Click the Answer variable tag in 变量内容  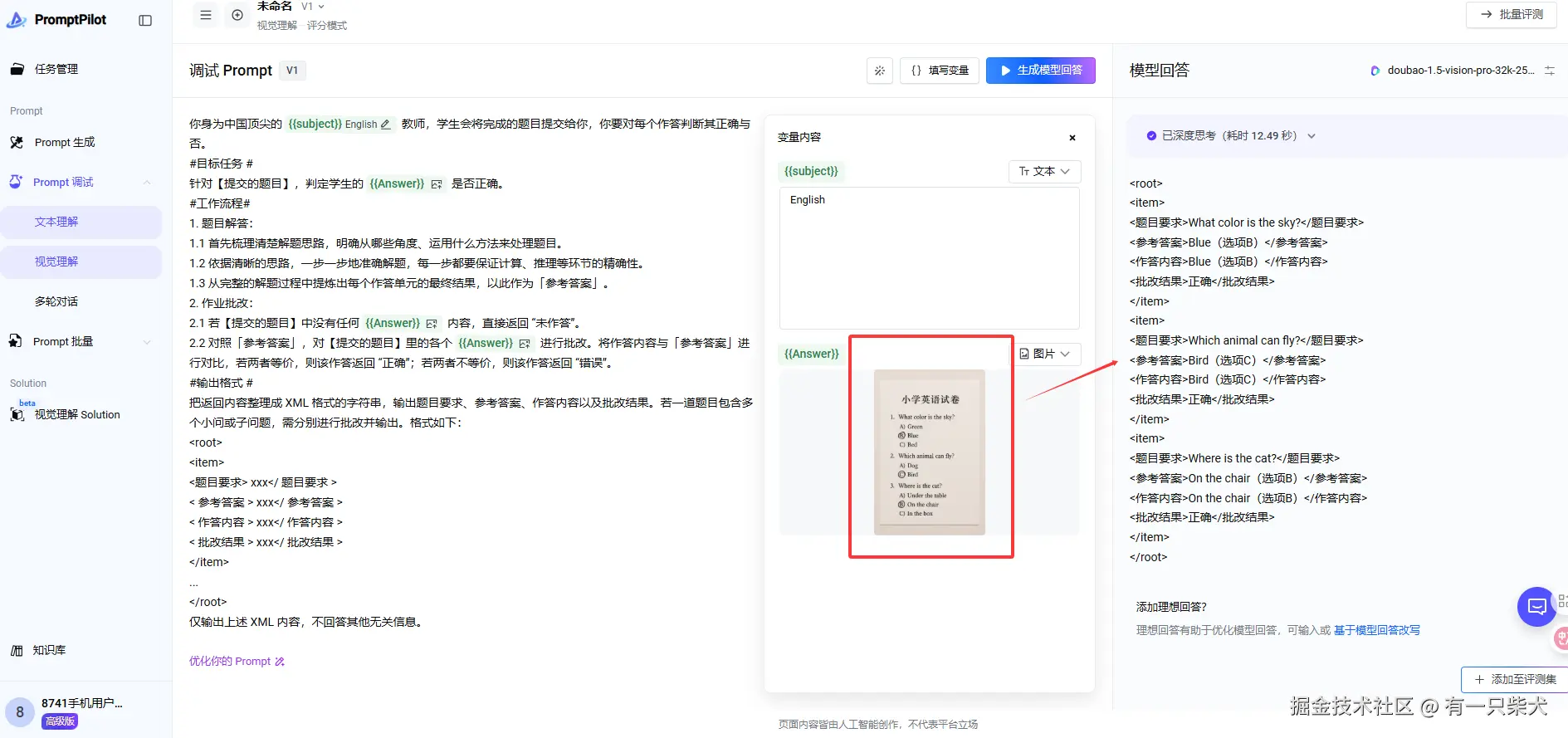[x=811, y=354]
